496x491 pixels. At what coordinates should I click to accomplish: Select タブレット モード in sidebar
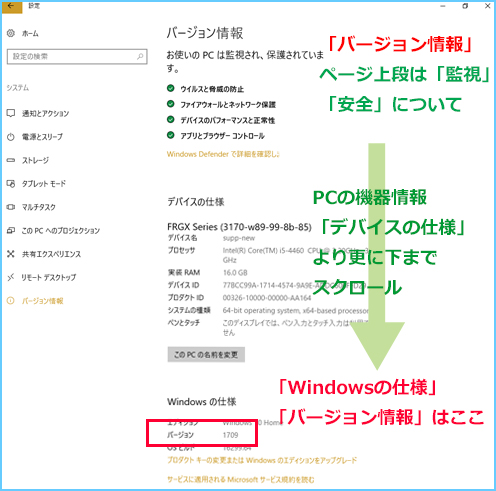pyautogui.click(x=44, y=184)
